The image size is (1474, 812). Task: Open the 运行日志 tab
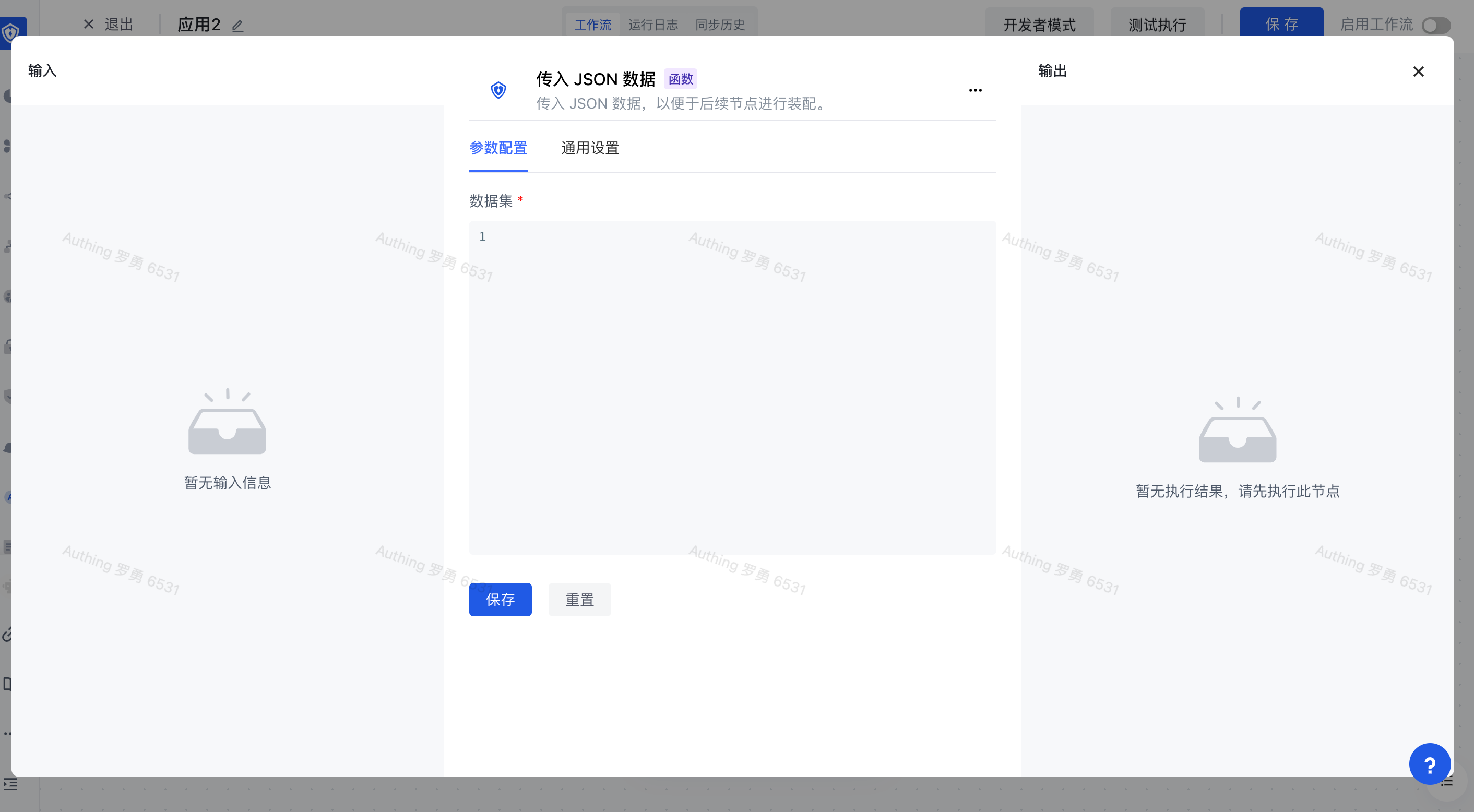point(653,25)
